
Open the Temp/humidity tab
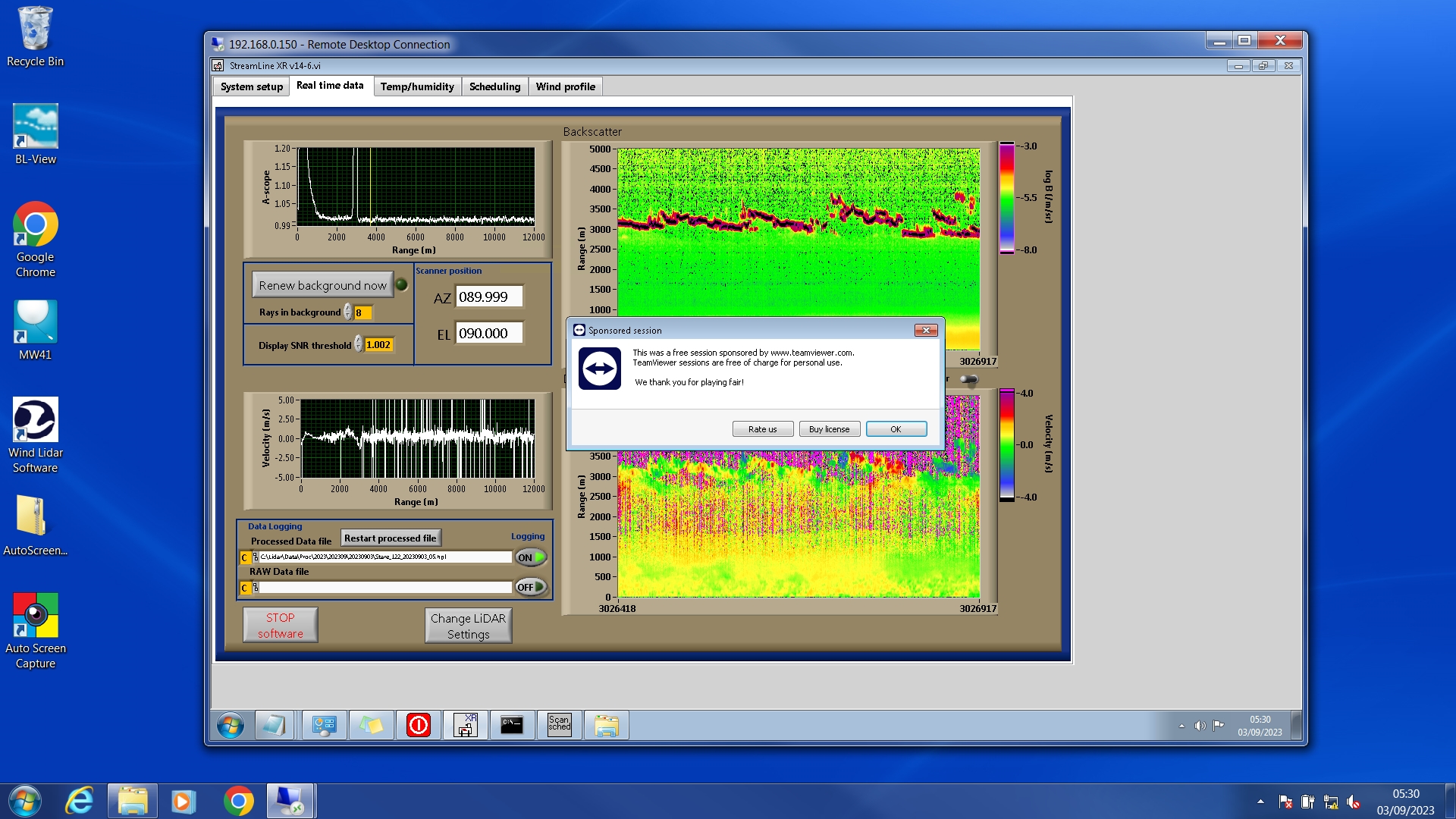pos(417,86)
